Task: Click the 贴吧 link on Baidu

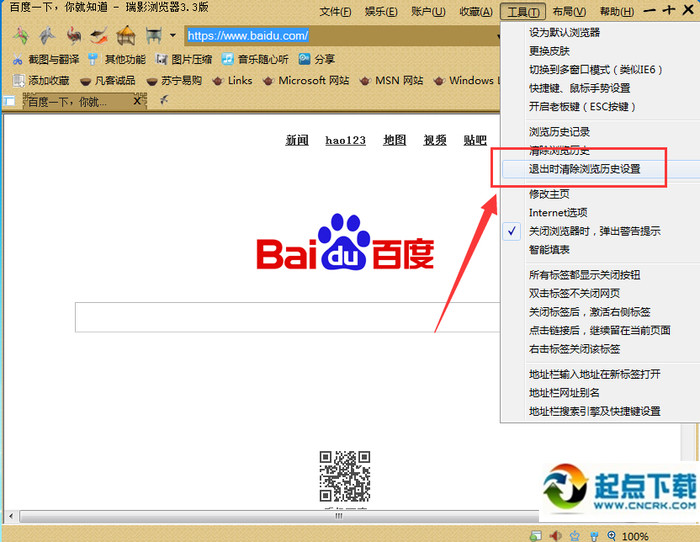Action: [x=475, y=140]
